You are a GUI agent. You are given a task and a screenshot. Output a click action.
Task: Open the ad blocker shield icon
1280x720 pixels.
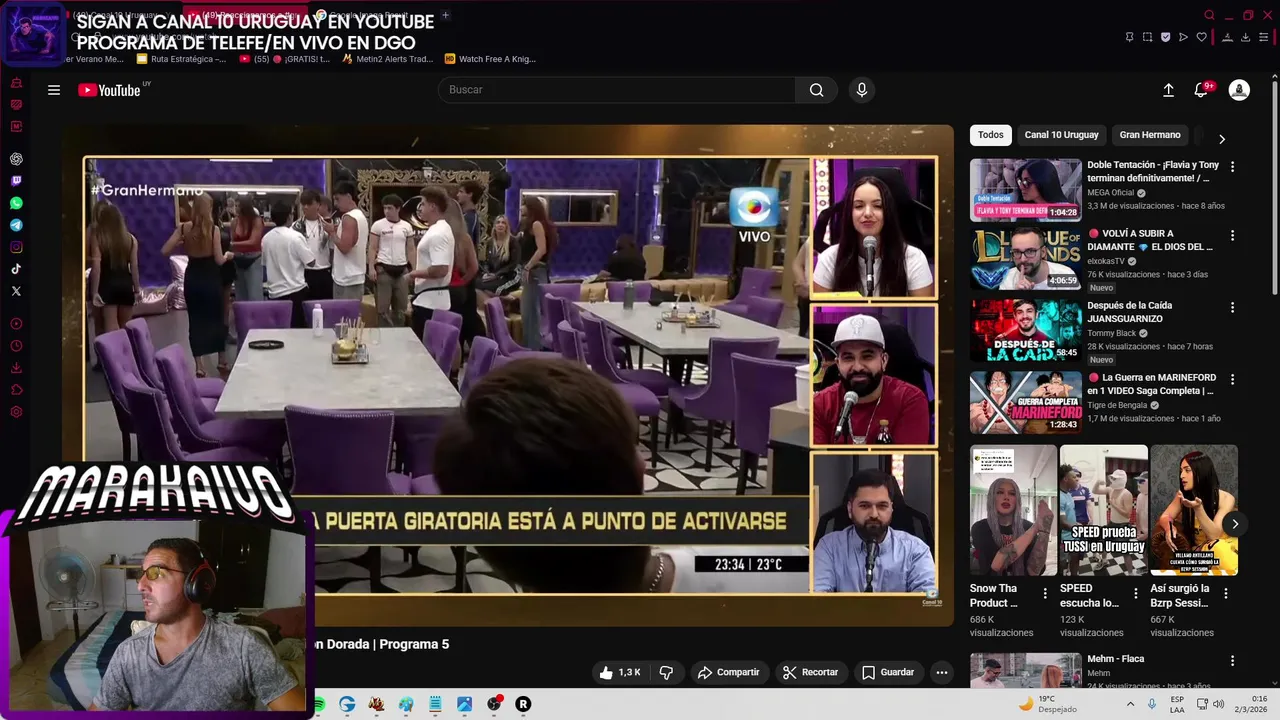click(x=1165, y=37)
